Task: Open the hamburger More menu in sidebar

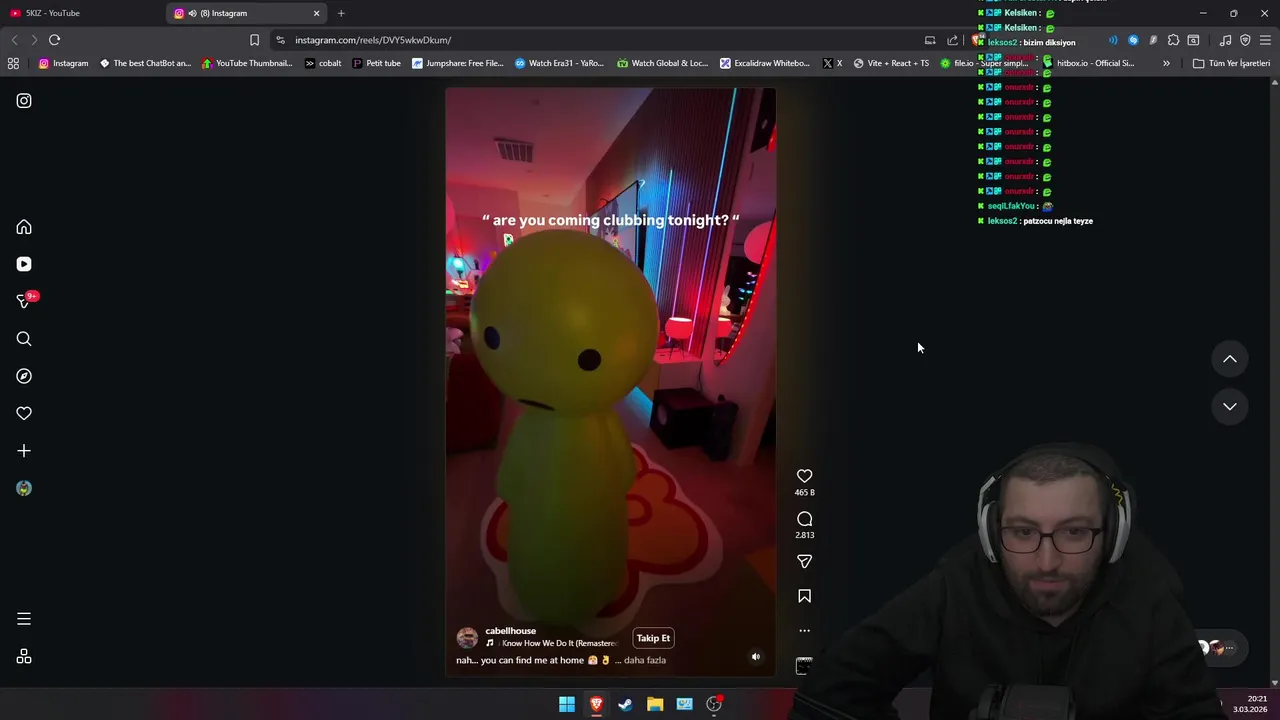Action: pos(24,619)
